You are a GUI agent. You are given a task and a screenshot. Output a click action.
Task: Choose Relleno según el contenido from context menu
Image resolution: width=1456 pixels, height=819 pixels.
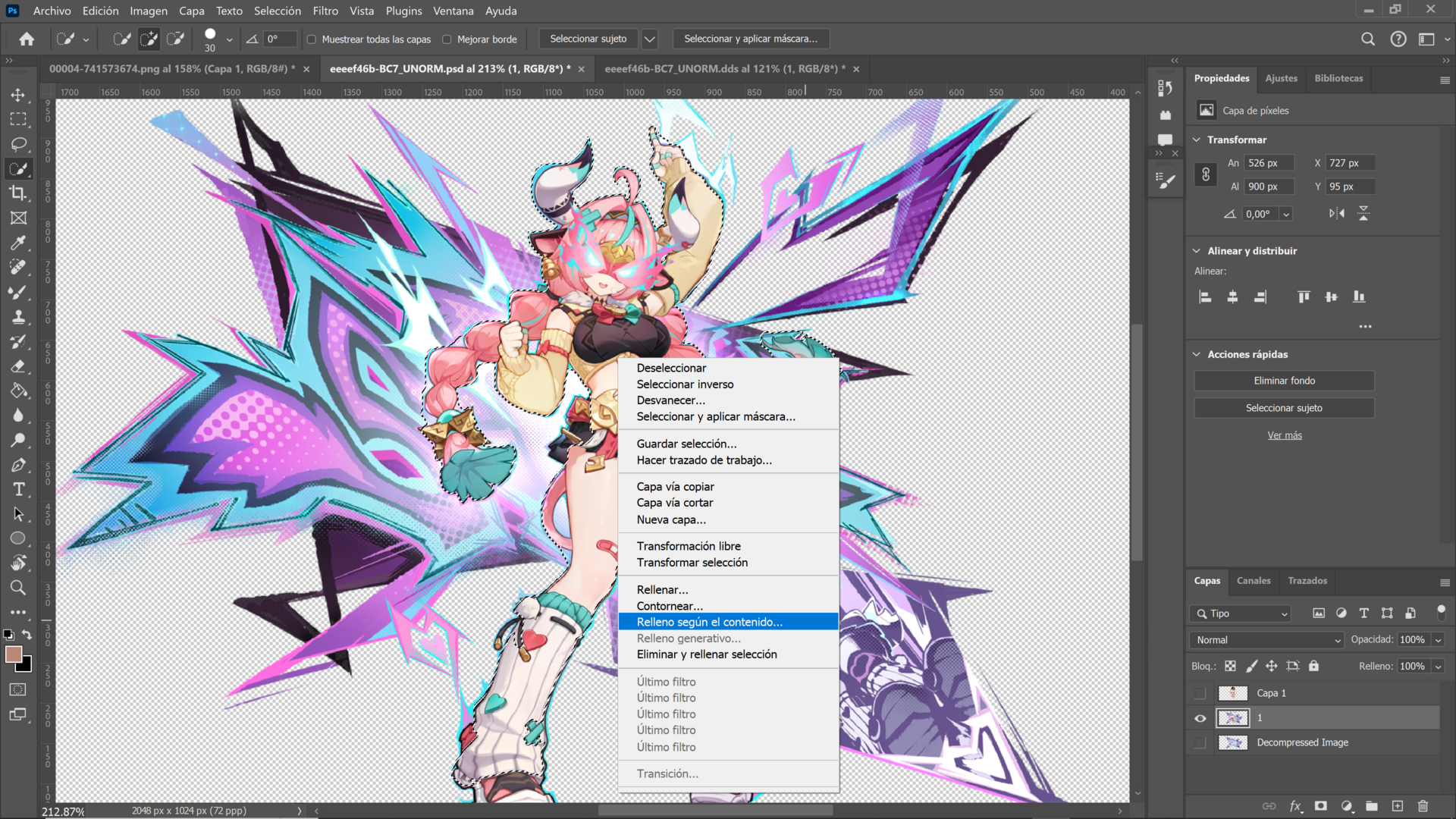pyautogui.click(x=728, y=622)
